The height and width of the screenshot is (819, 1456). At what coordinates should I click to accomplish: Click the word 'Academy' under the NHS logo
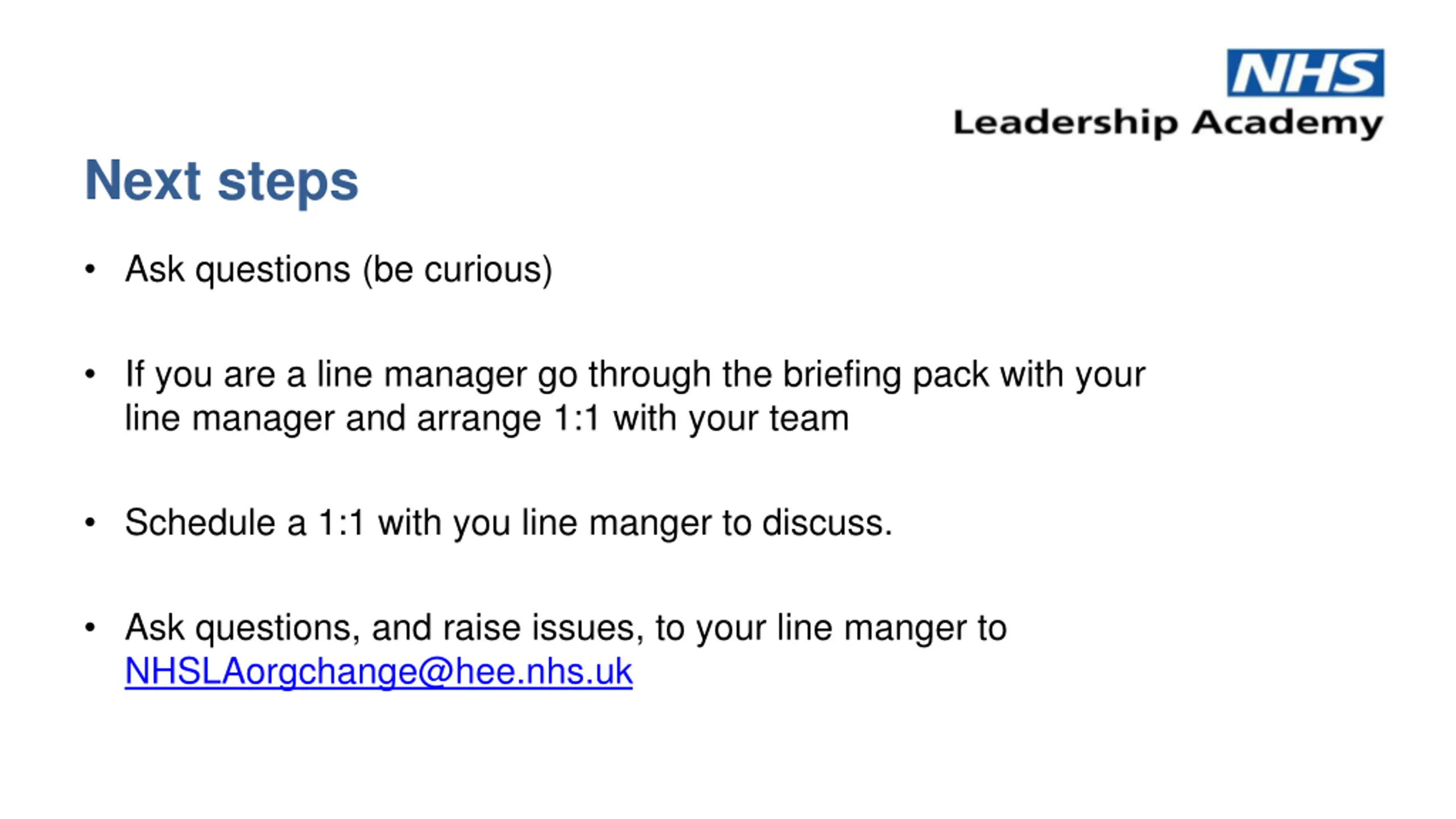click(x=1288, y=123)
